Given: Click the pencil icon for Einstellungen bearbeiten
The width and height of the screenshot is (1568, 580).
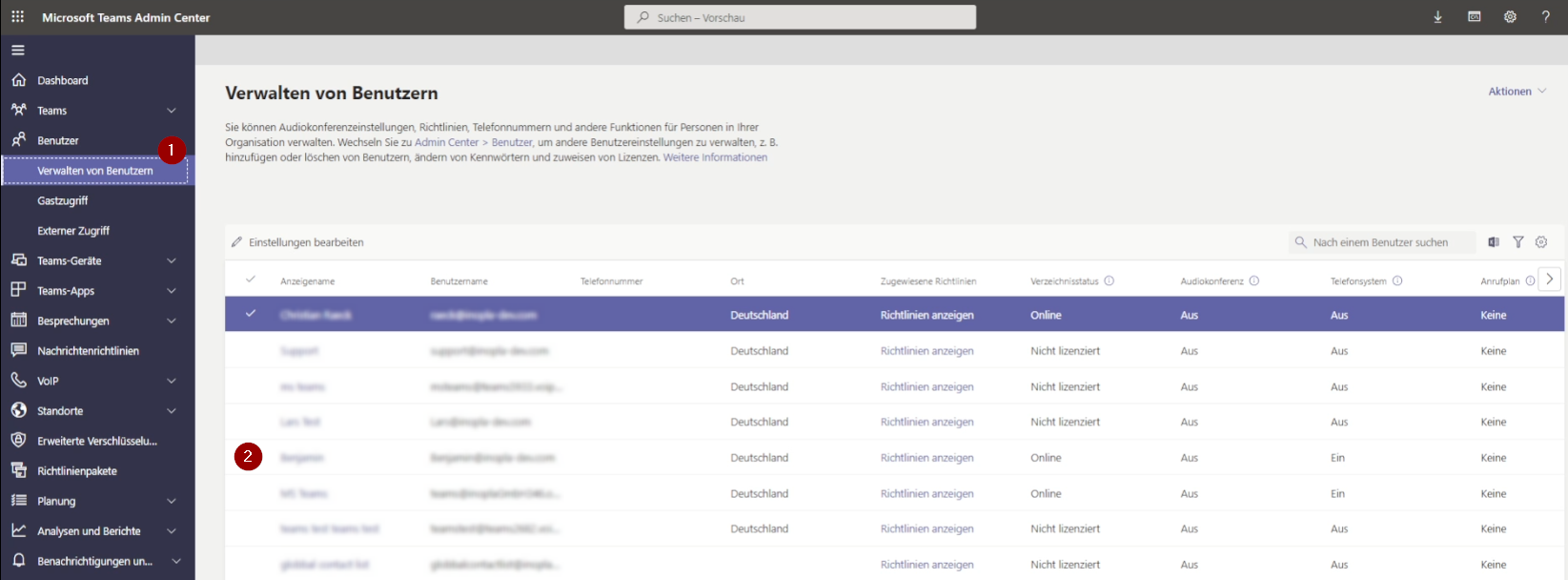Looking at the screenshot, I should coord(236,242).
